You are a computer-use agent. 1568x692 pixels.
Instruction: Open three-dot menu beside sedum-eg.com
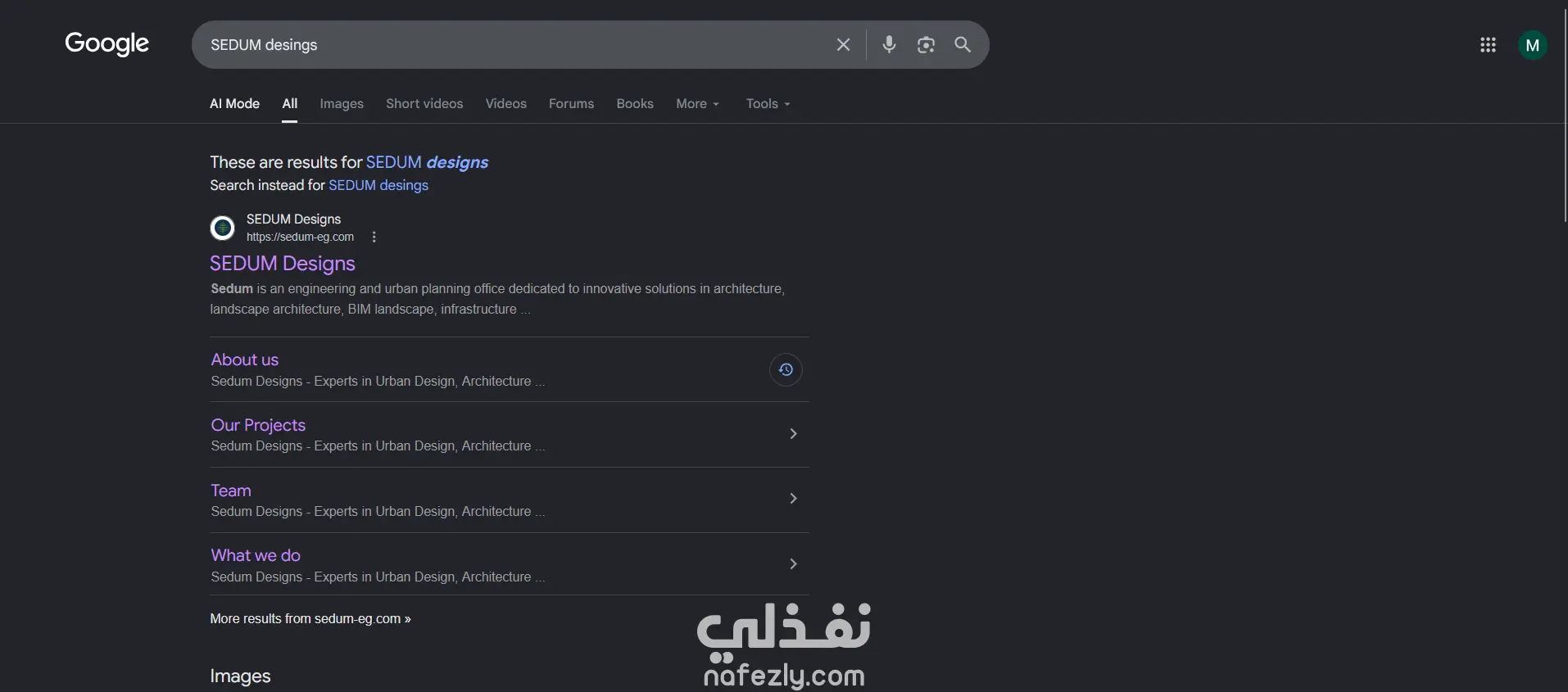point(374,237)
